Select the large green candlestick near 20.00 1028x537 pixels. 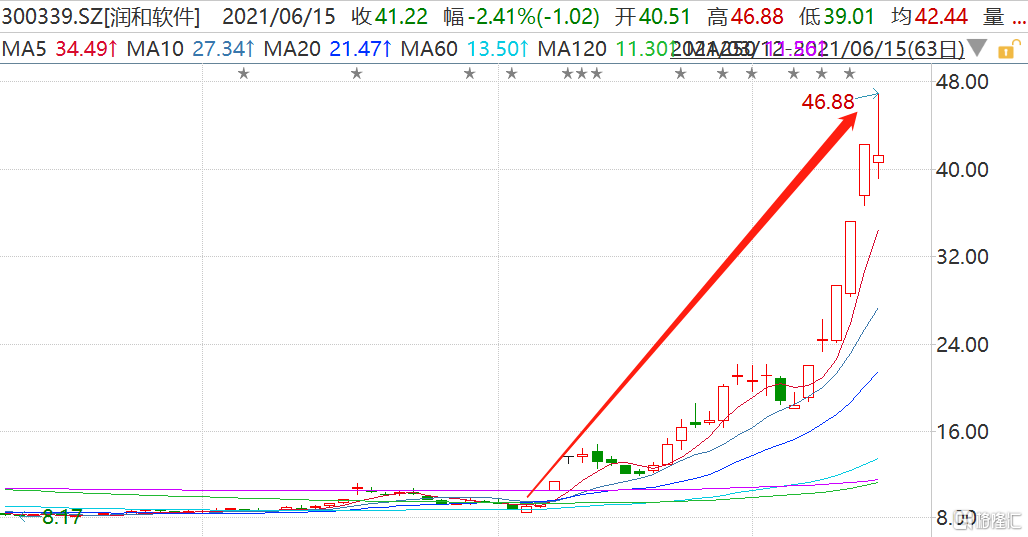(780, 389)
